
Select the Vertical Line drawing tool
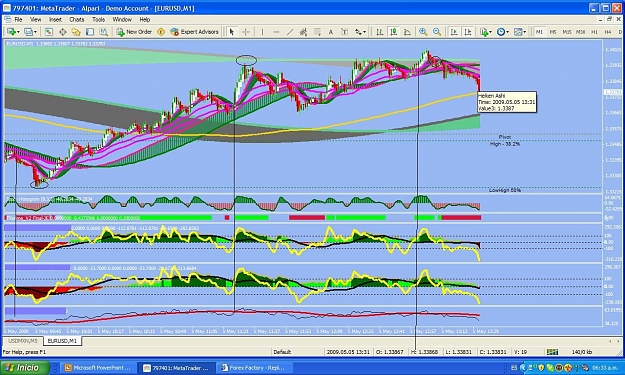pyautogui.click(x=262, y=32)
